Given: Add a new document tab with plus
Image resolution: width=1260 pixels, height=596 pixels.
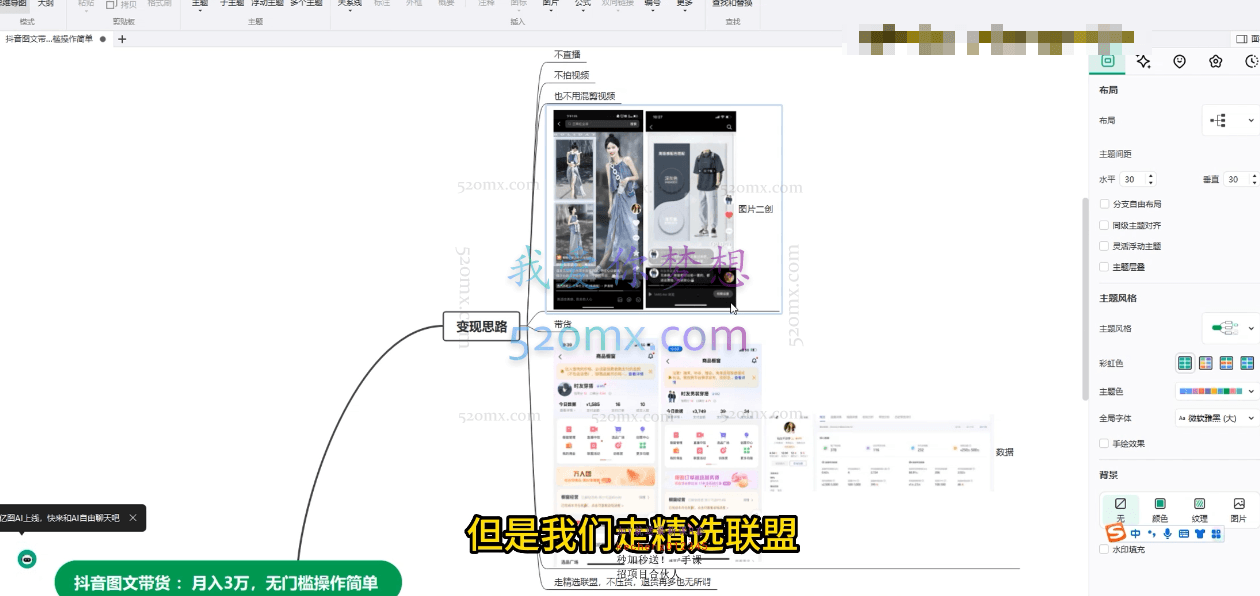Looking at the screenshot, I should tap(122, 39).
